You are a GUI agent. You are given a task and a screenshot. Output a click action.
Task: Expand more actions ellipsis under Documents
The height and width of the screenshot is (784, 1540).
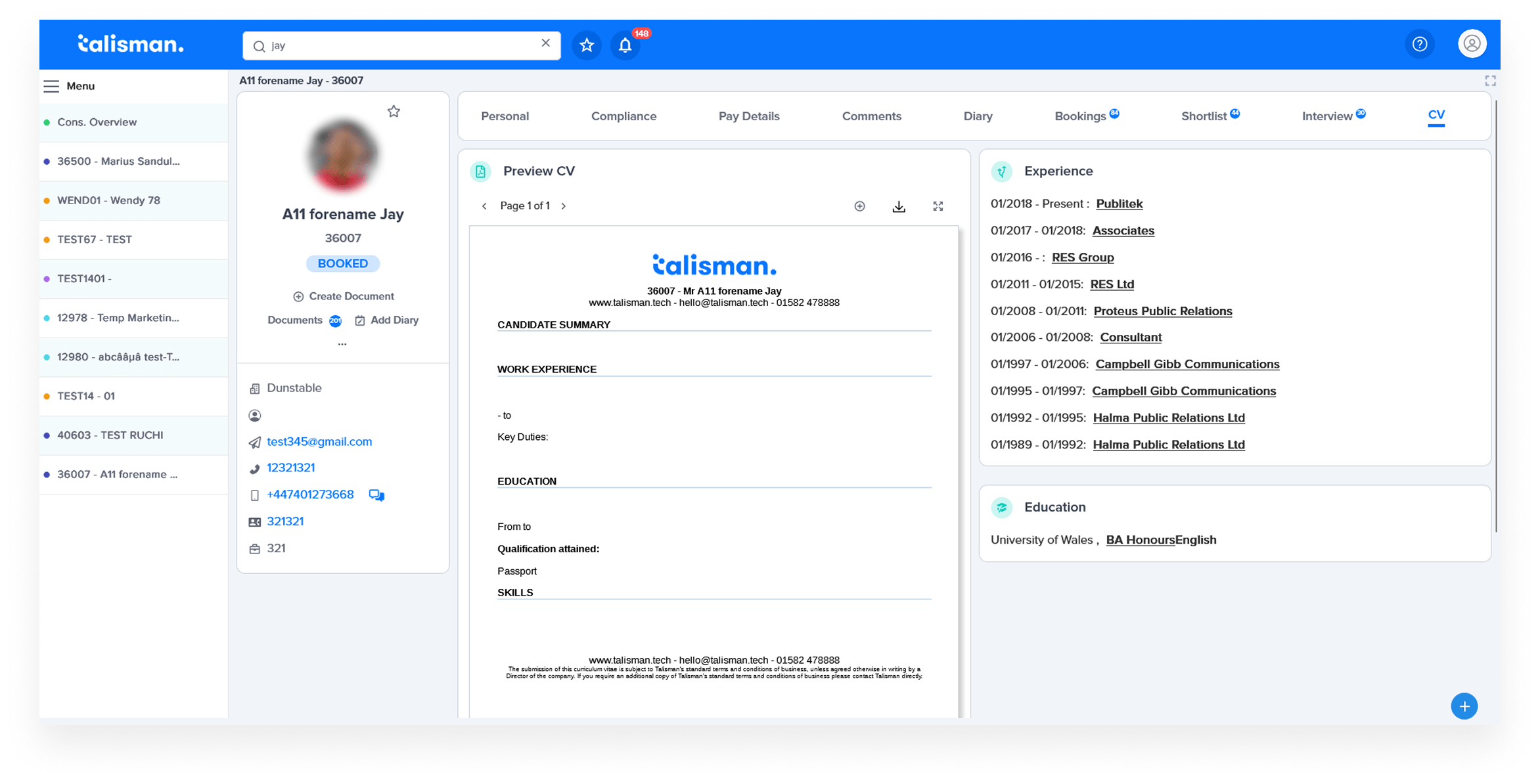click(x=342, y=343)
